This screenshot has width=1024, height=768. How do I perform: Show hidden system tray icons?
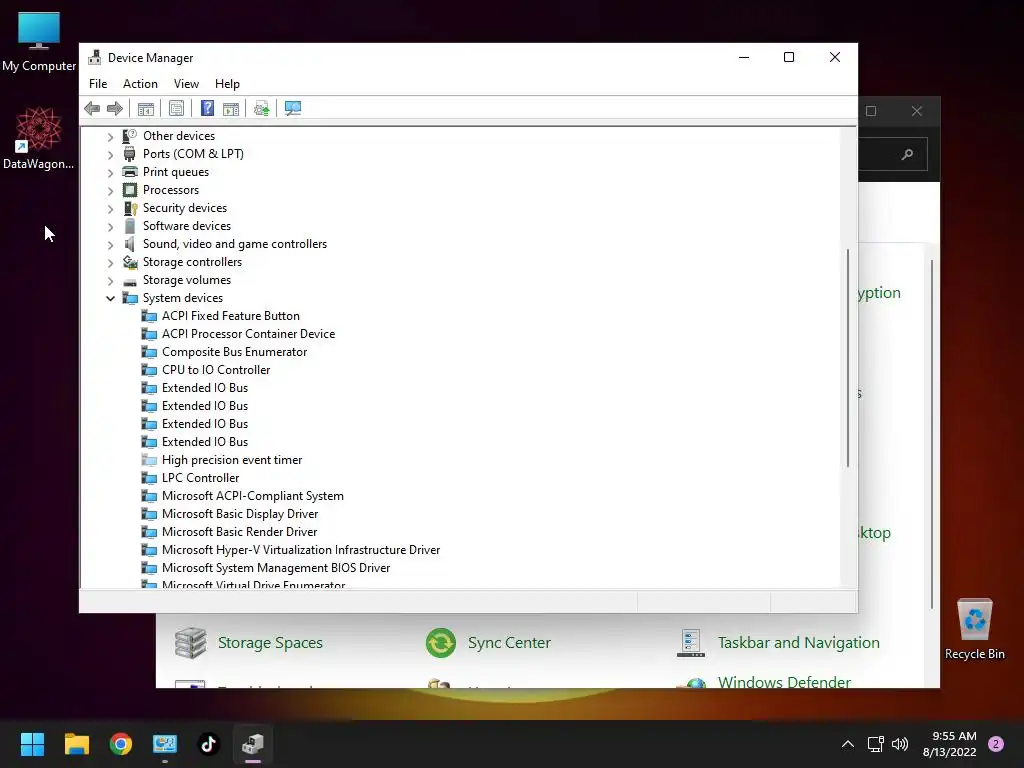pos(848,744)
